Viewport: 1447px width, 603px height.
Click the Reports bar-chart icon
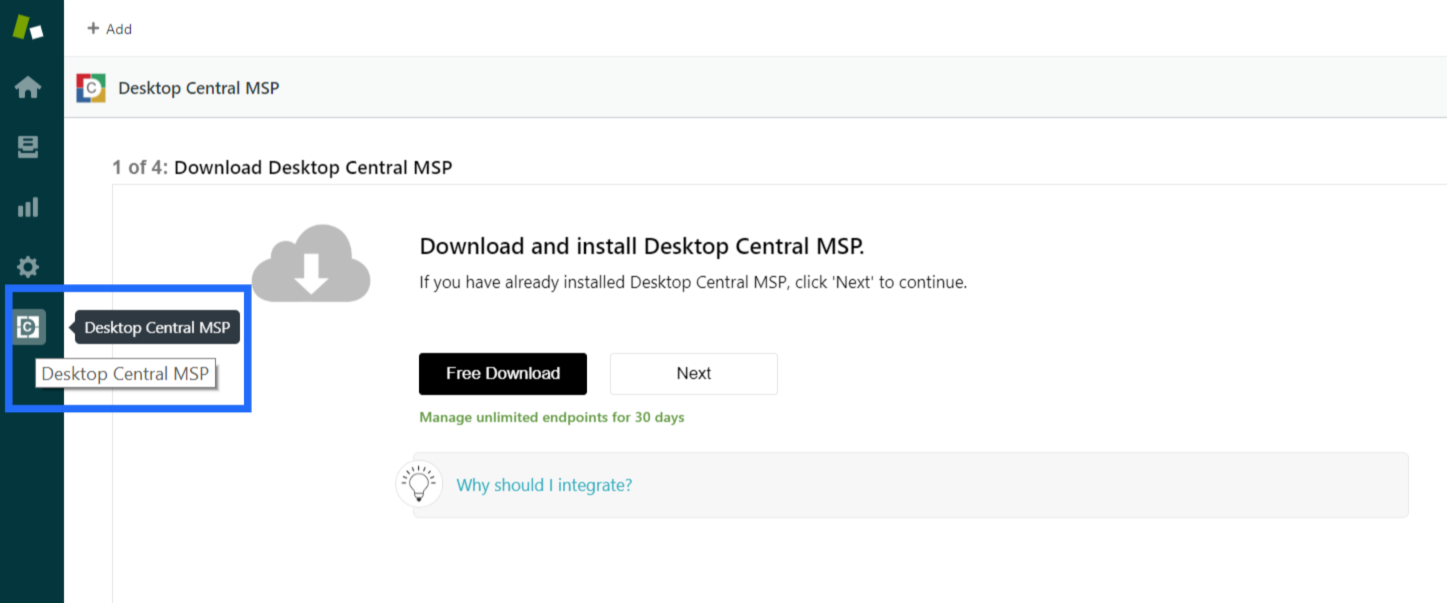coord(29,207)
